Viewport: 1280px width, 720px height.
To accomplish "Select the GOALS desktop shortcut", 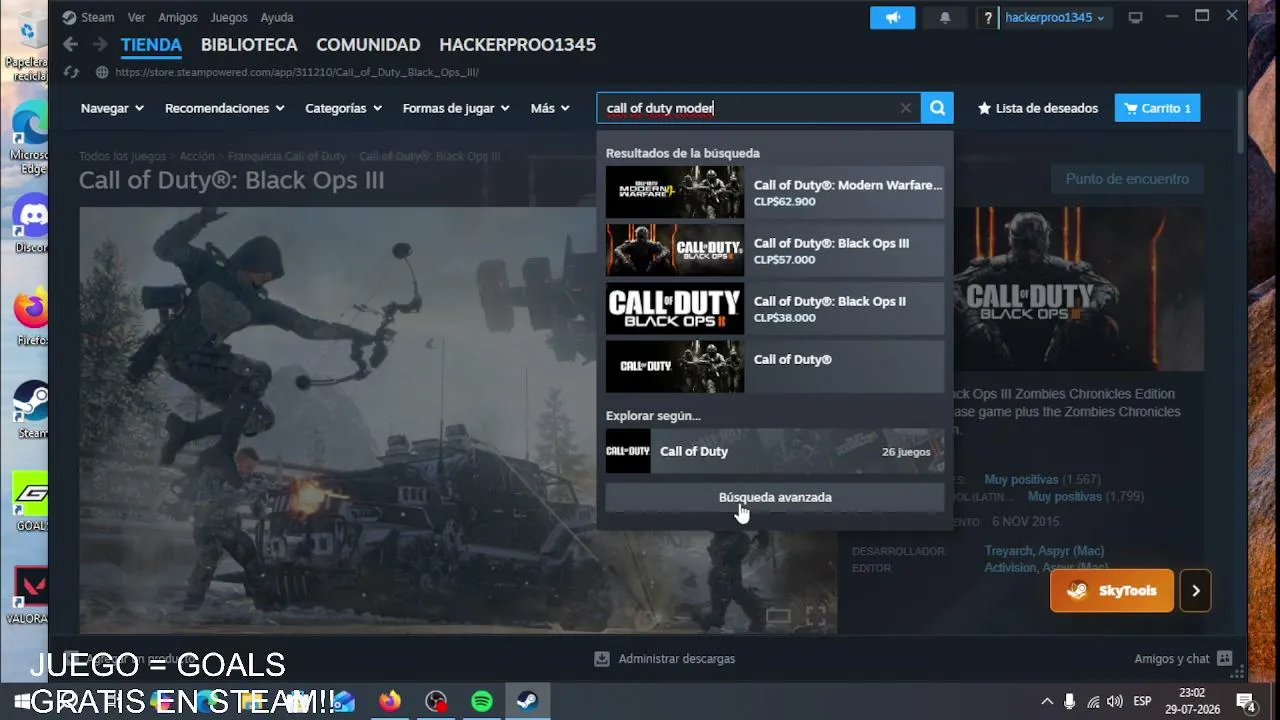I will click(x=31, y=503).
